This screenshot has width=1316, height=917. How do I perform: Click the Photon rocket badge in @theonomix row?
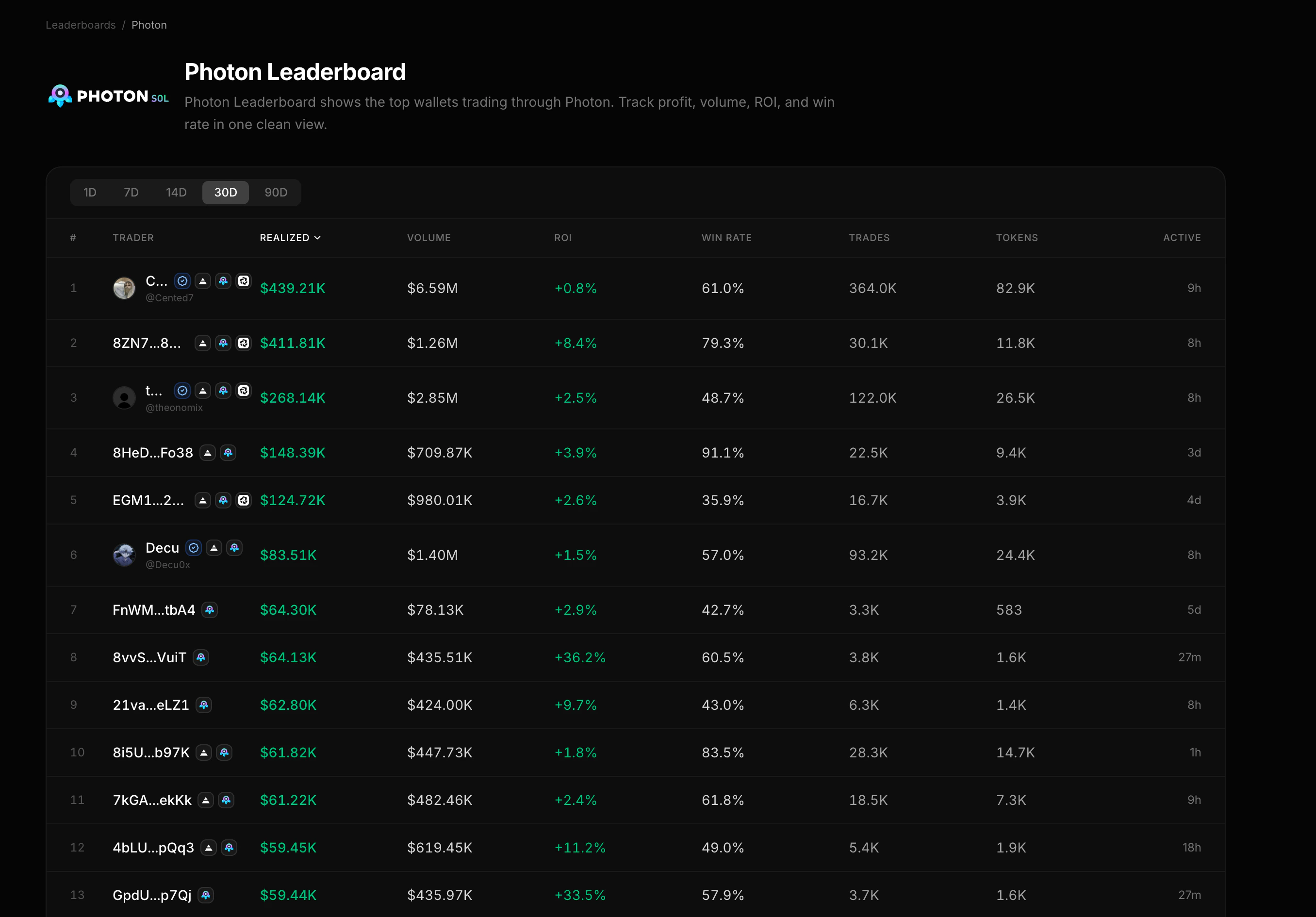tap(224, 390)
